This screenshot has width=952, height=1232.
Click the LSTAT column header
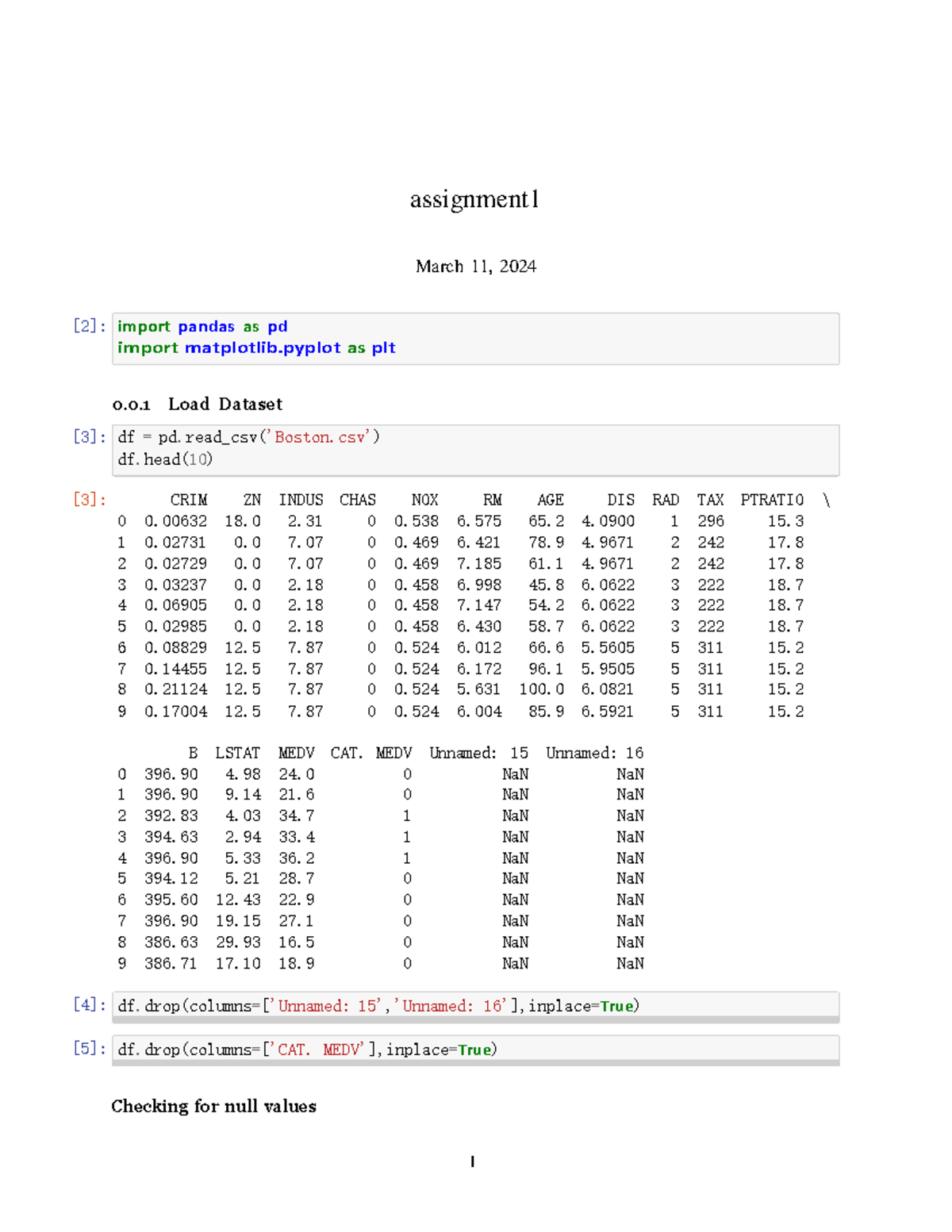[x=237, y=752]
